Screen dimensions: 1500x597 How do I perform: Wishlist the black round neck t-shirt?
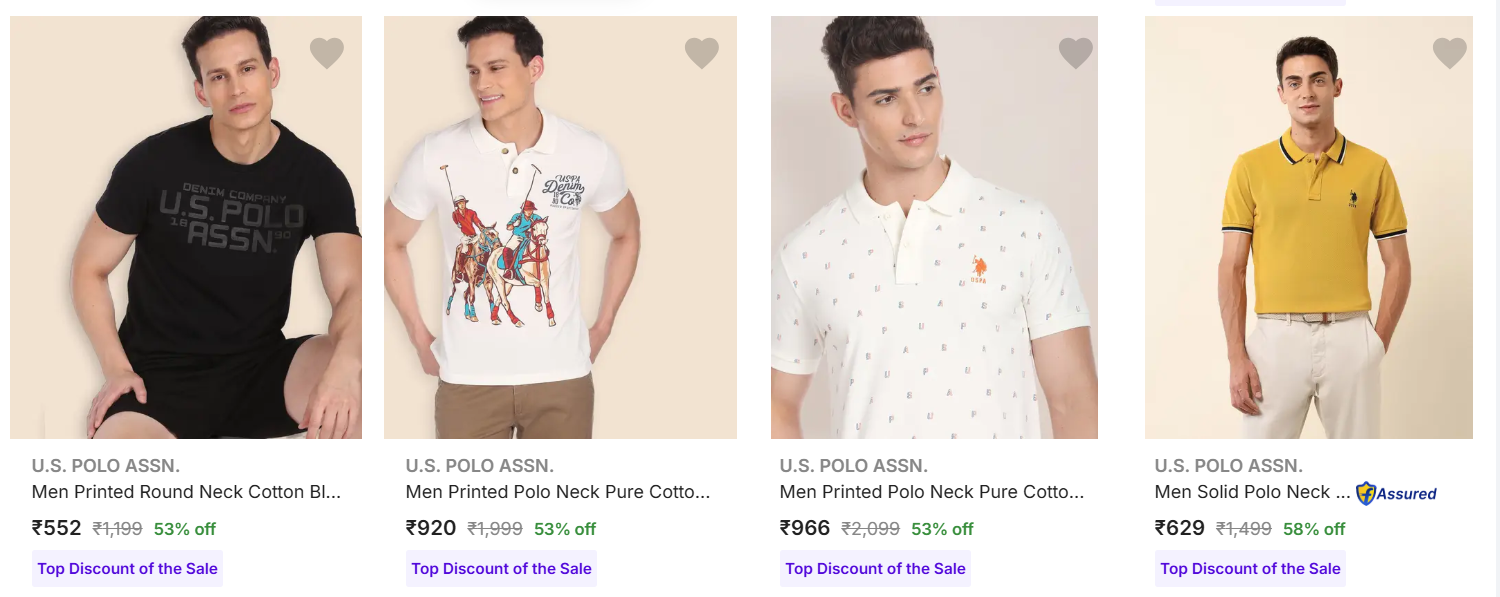pyautogui.click(x=327, y=52)
